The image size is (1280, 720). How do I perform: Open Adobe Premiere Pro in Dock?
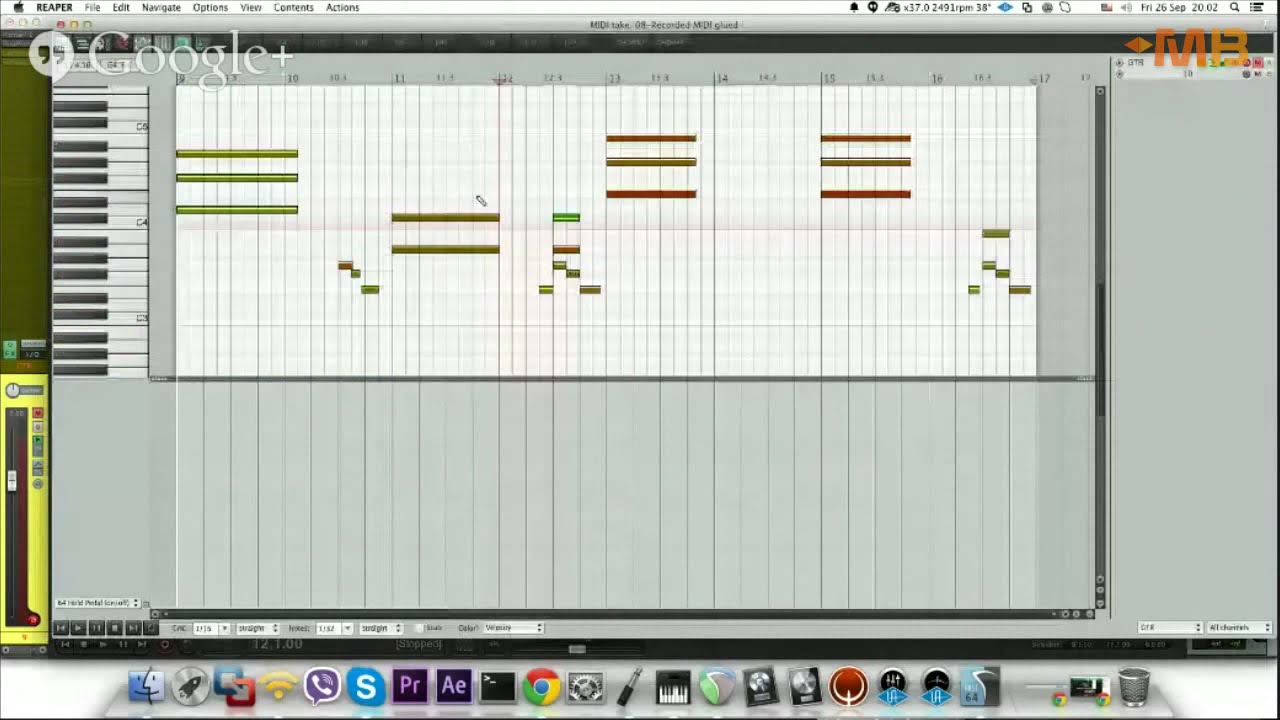410,687
